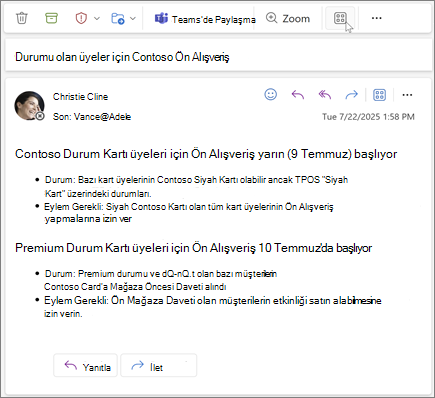Image resolution: width=435 pixels, height=398 pixels.
Task: Click Teams'de Paylaşma button
Action: click(205, 19)
